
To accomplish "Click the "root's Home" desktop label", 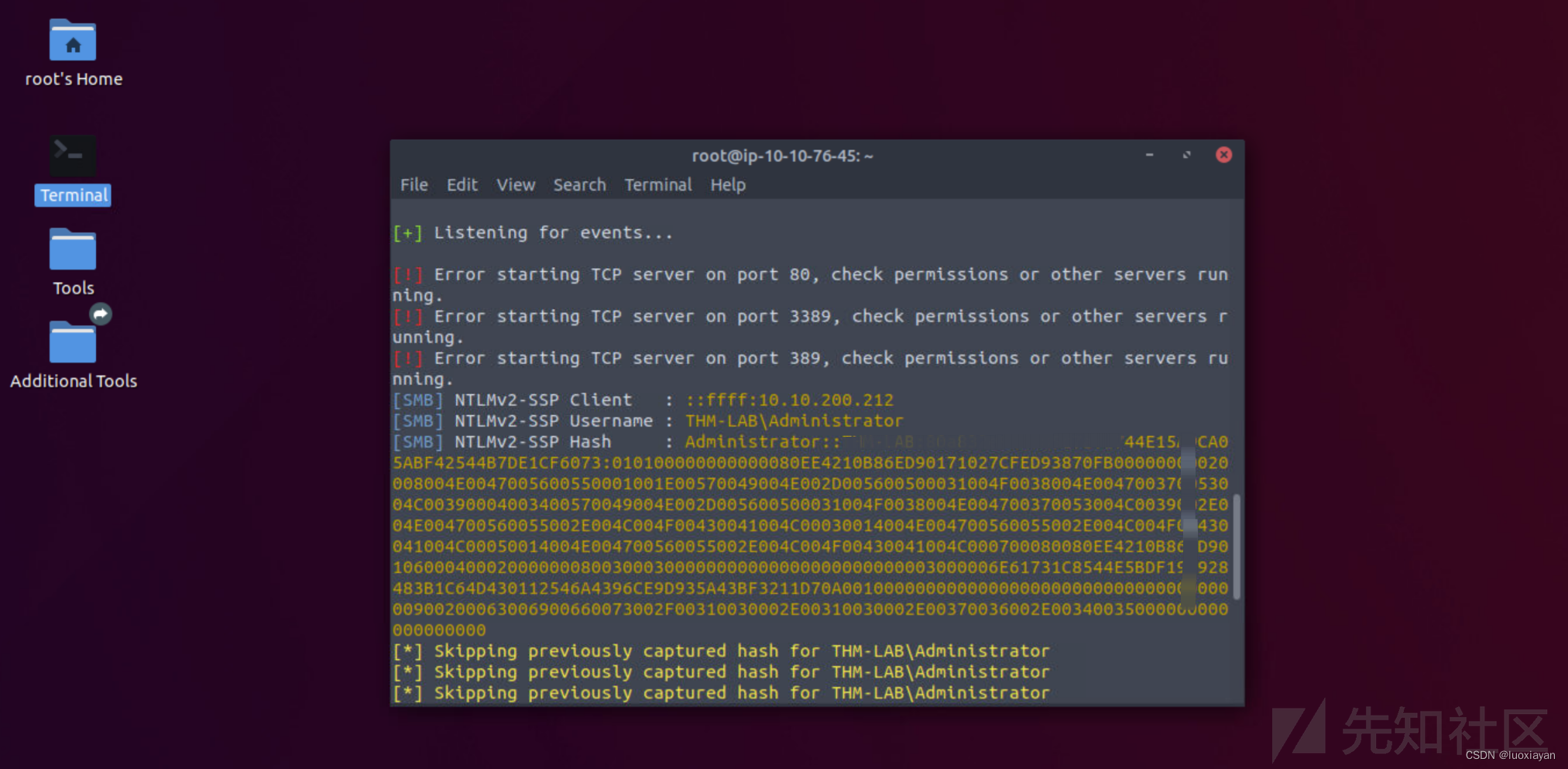I will tap(74, 79).
